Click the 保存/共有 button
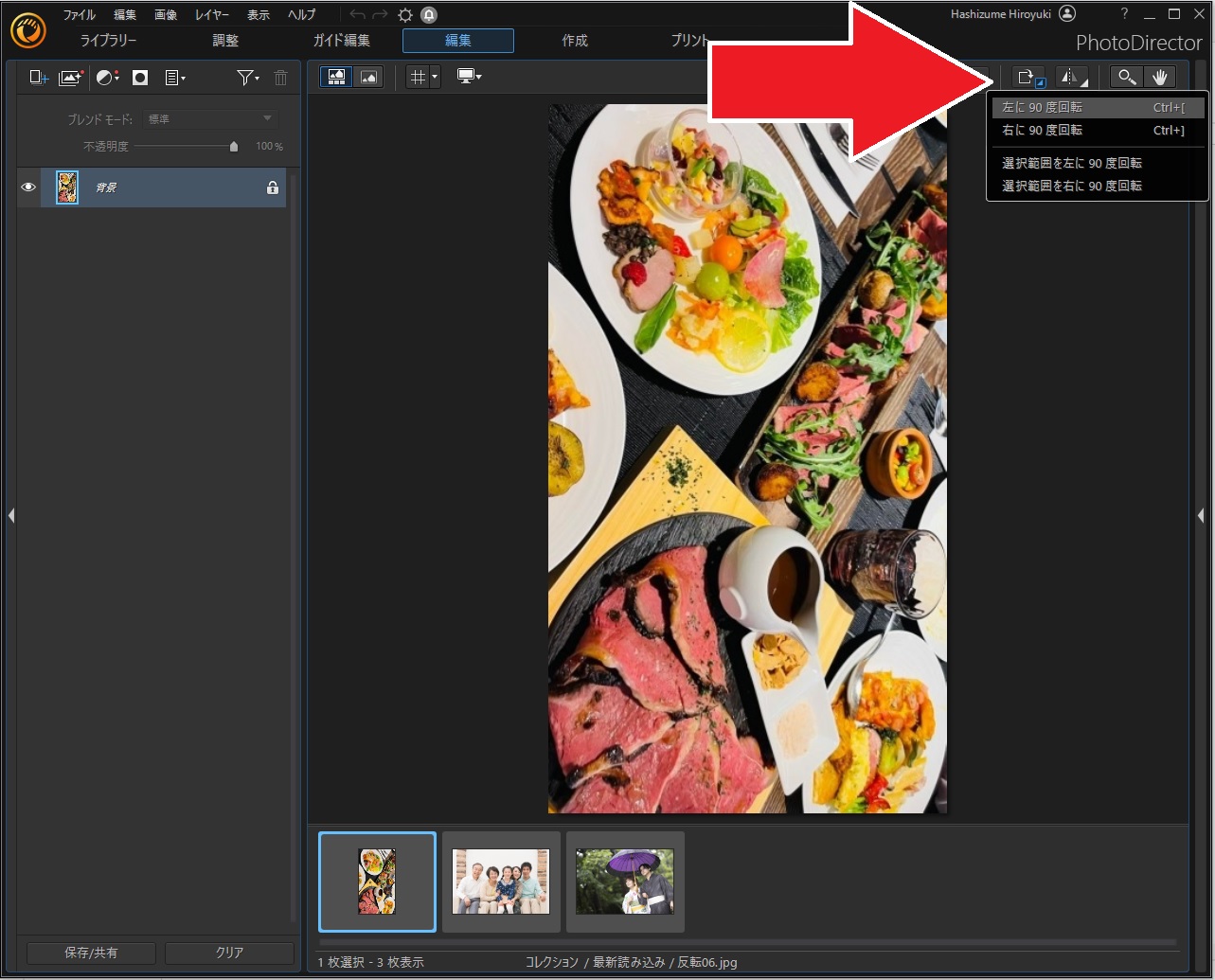 tap(91, 953)
